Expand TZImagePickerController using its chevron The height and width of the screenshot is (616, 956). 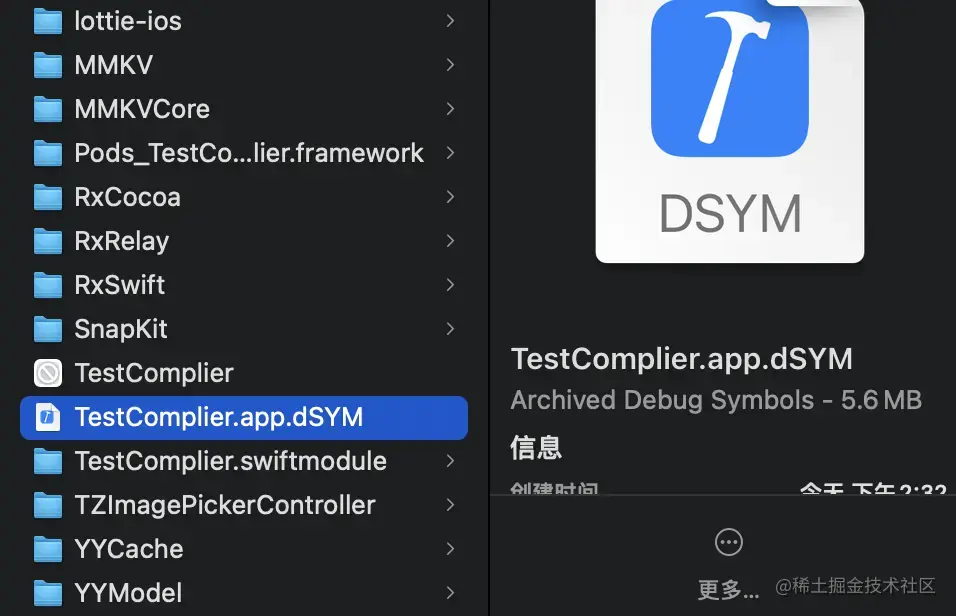[x=451, y=505]
